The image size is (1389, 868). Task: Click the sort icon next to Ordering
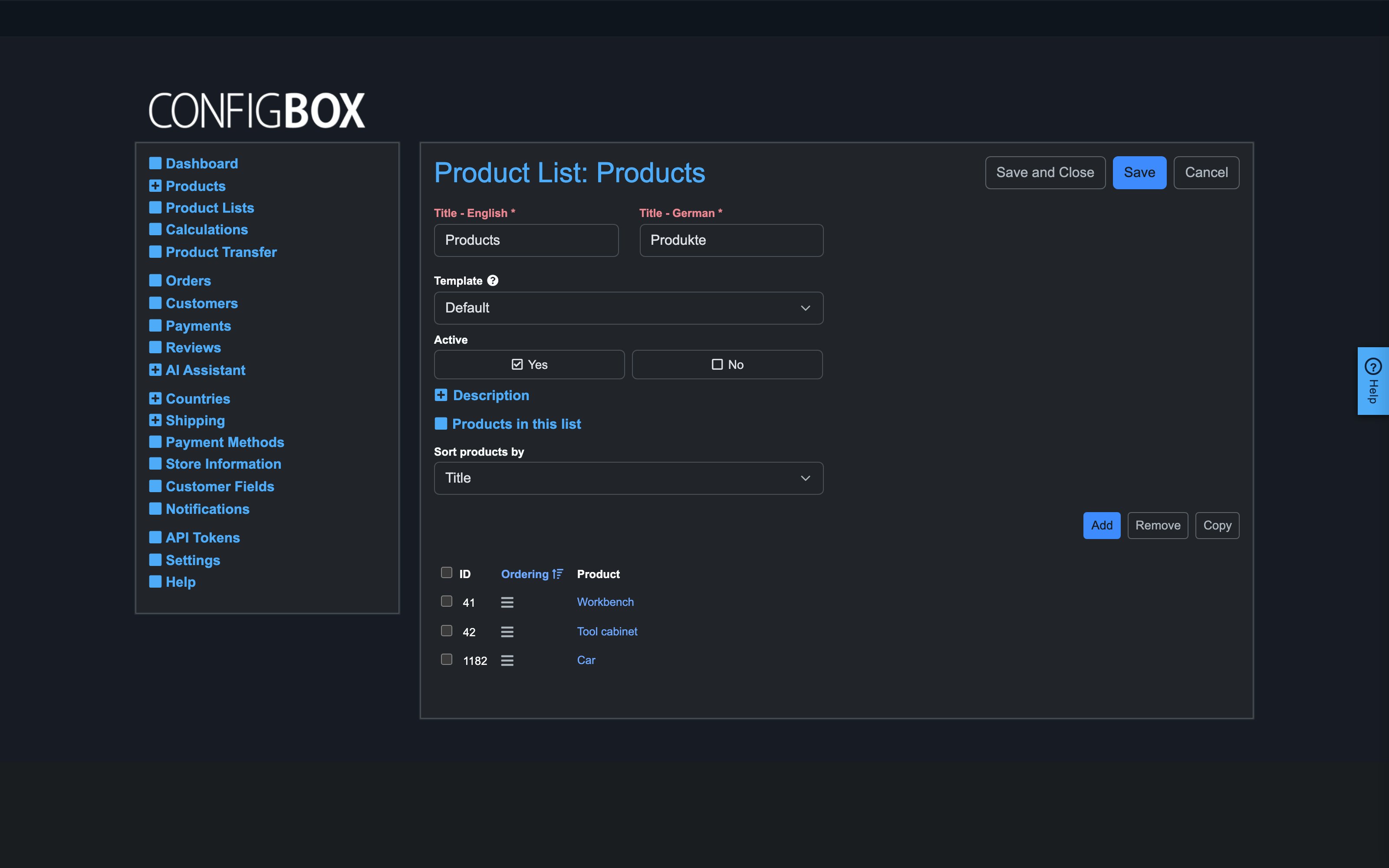pyautogui.click(x=557, y=574)
